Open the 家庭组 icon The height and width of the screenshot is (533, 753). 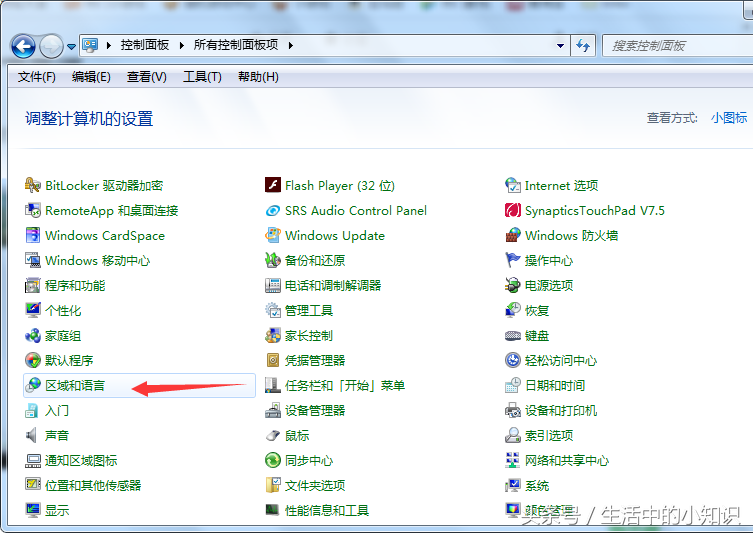(x=33, y=335)
